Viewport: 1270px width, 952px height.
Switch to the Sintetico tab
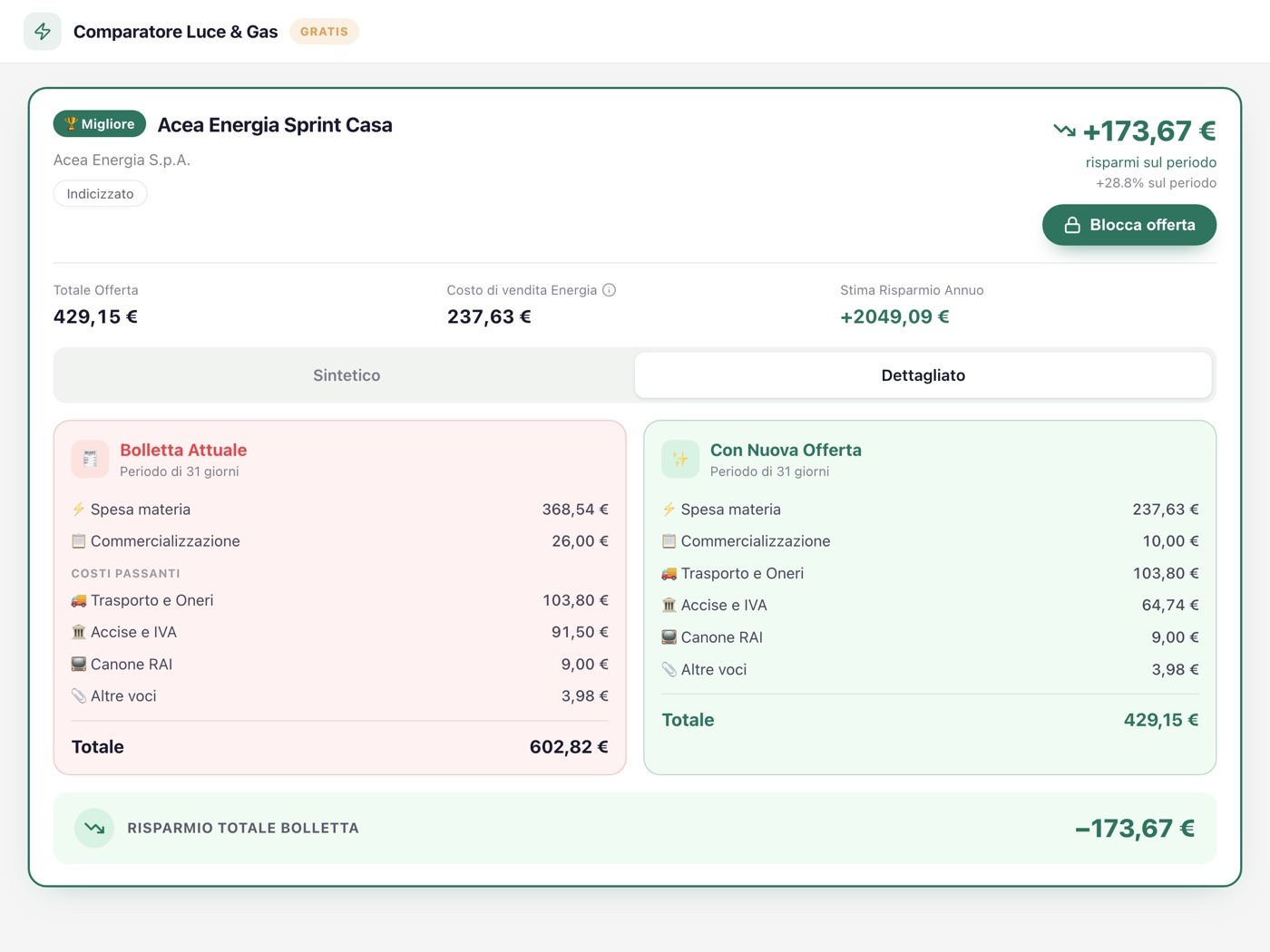click(347, 375)
